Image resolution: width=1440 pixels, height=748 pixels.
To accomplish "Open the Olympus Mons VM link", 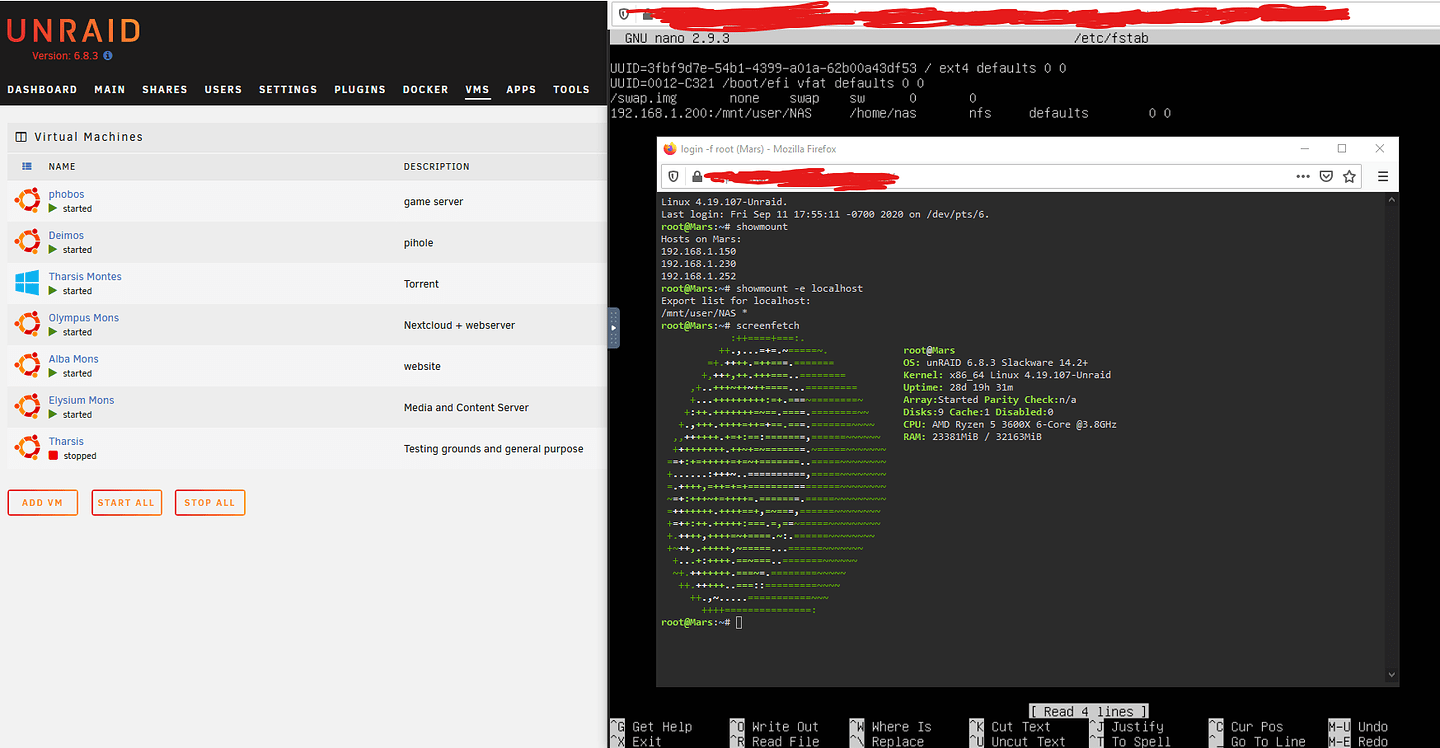I will click(x=84, y=317).
